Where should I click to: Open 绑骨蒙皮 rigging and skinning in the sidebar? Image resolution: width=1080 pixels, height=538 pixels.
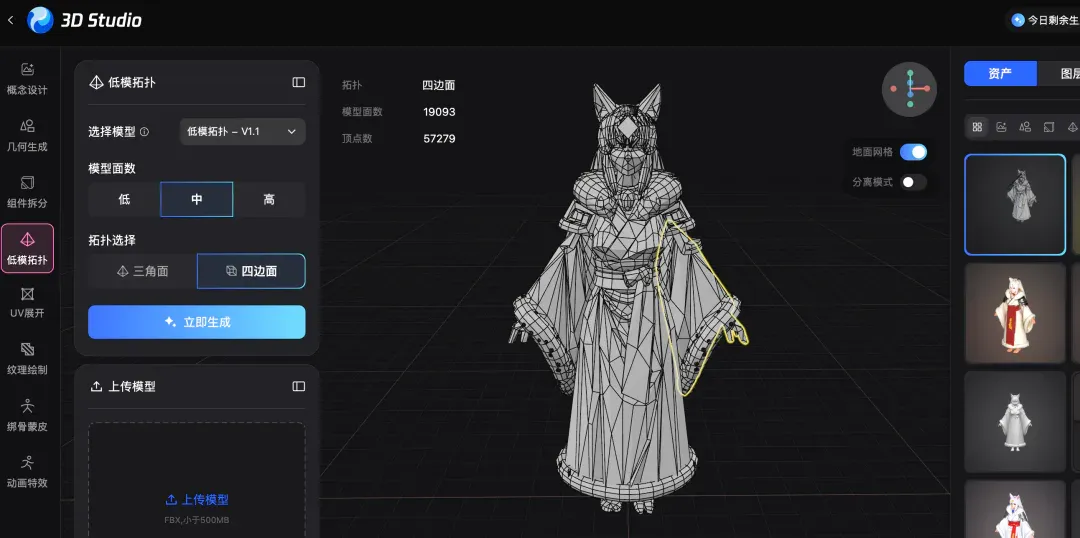click(x=27, y=415)
